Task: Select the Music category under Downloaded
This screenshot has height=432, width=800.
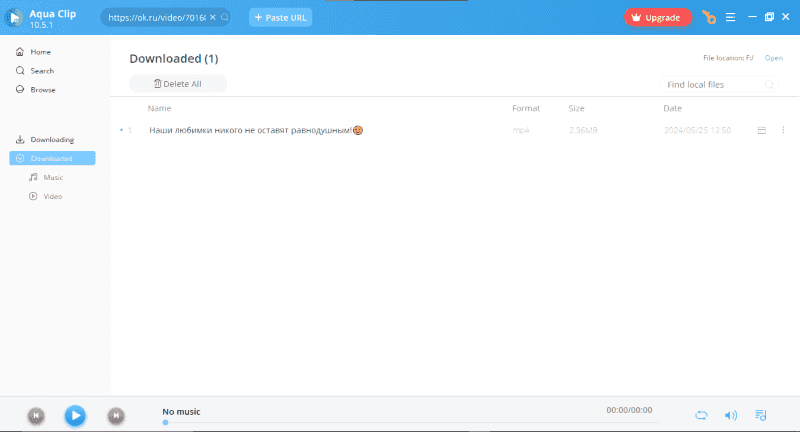Action: click(52, 177)
